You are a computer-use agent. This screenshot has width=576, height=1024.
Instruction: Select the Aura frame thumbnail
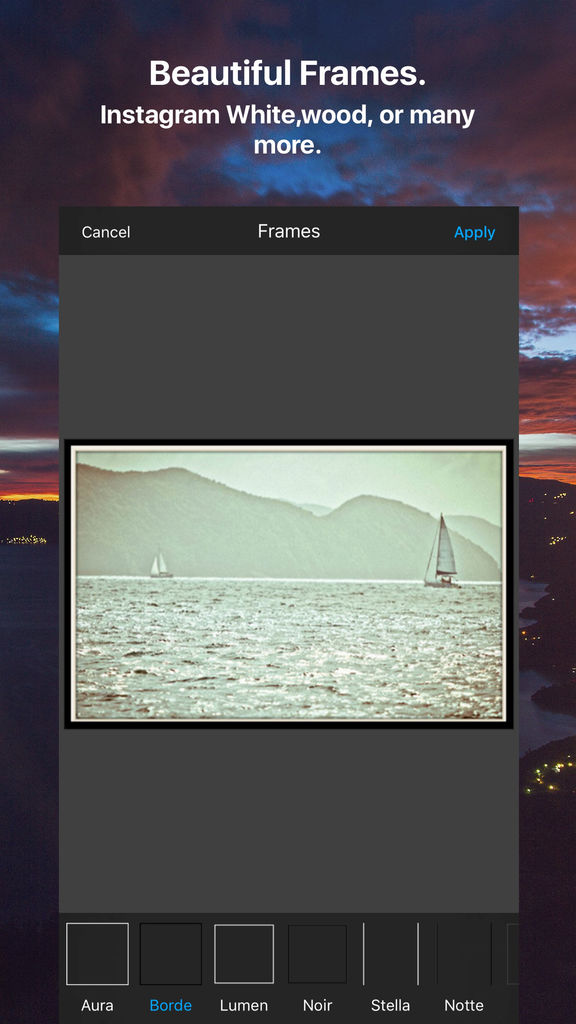(x=97, y=953)
